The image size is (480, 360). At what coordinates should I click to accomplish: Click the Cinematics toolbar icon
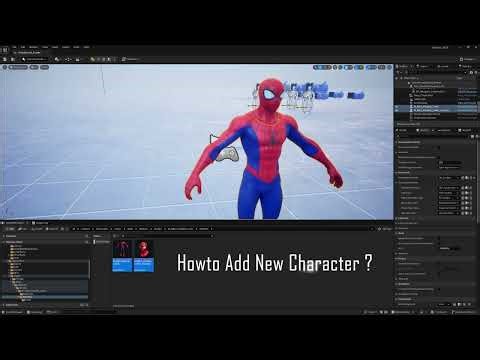tap(78, 59)
